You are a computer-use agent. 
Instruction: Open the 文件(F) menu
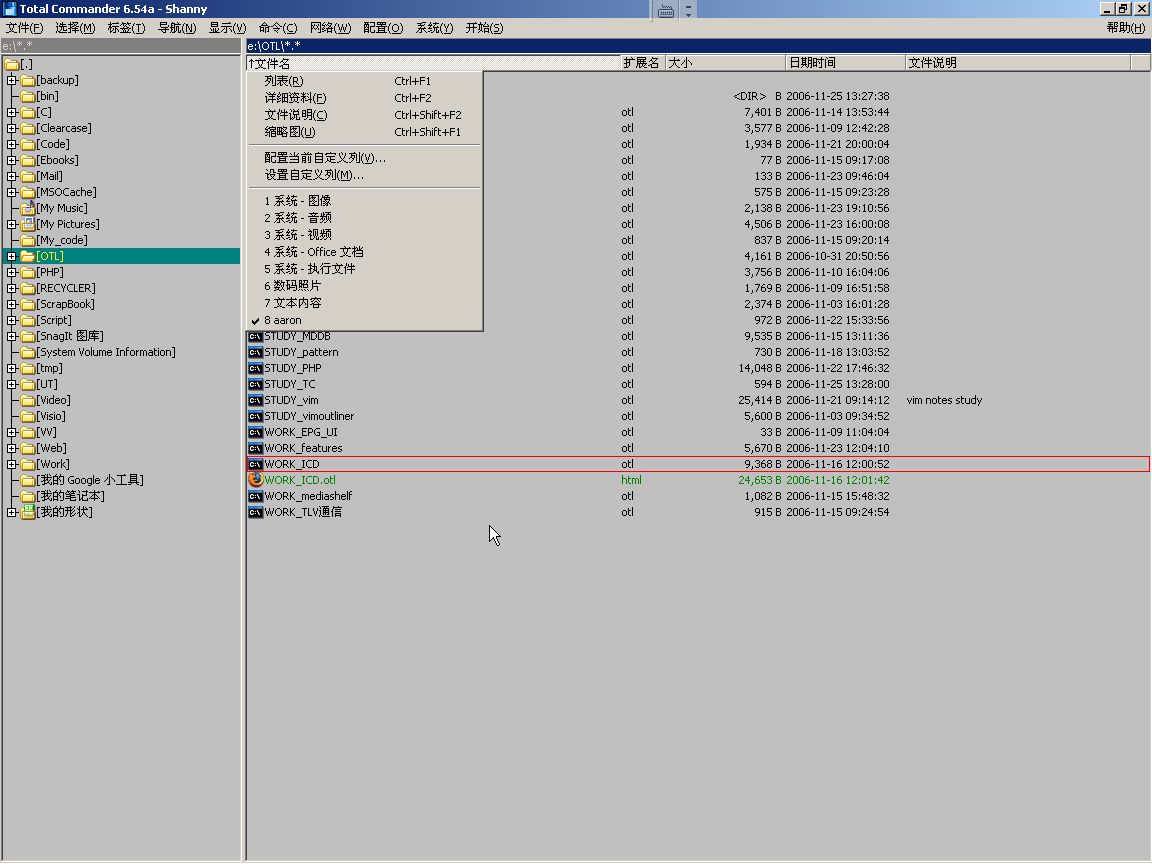tap(24, 28)
